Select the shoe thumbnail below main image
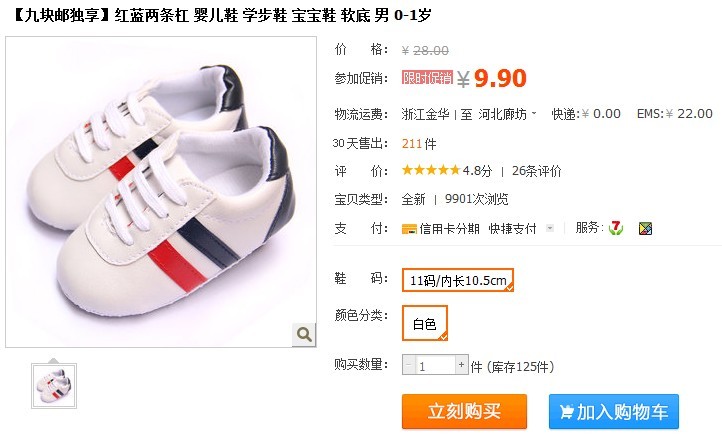The image size is (722, 438). pyautogui.click(x=54, y=386)
